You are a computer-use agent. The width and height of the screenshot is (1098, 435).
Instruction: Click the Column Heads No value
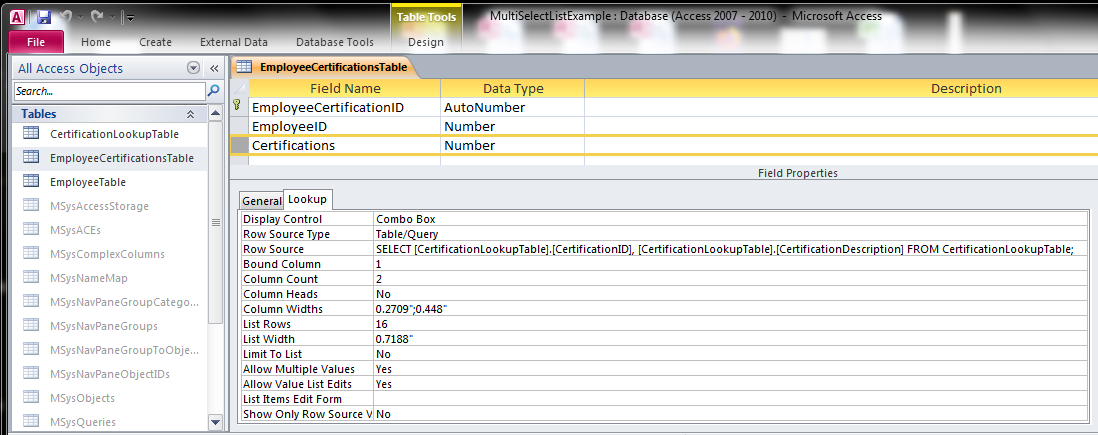point(730,294)
